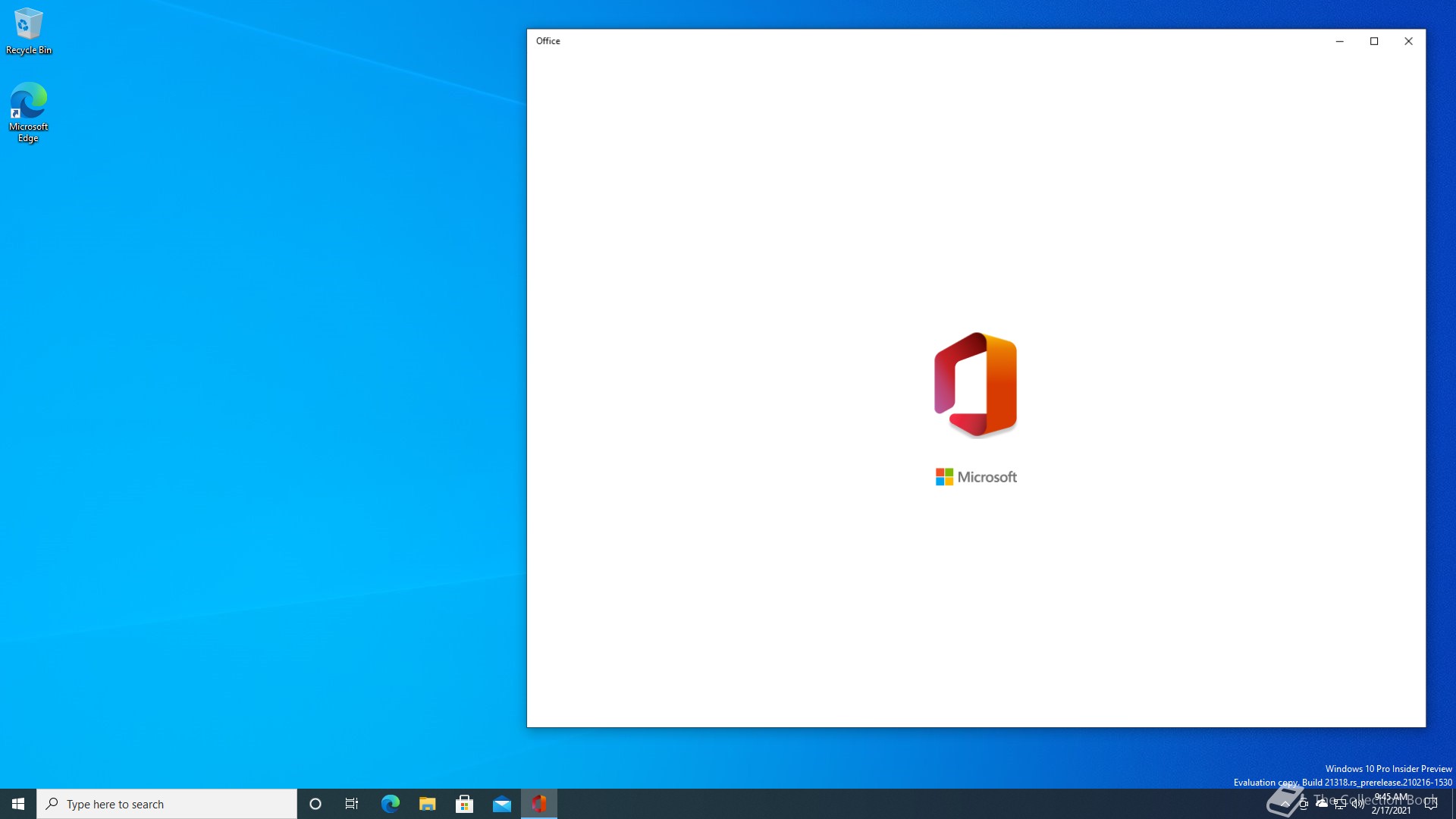1456x819 pixels.
Task: Open File Explorer from the taskbar
Action: coord(427,804)
